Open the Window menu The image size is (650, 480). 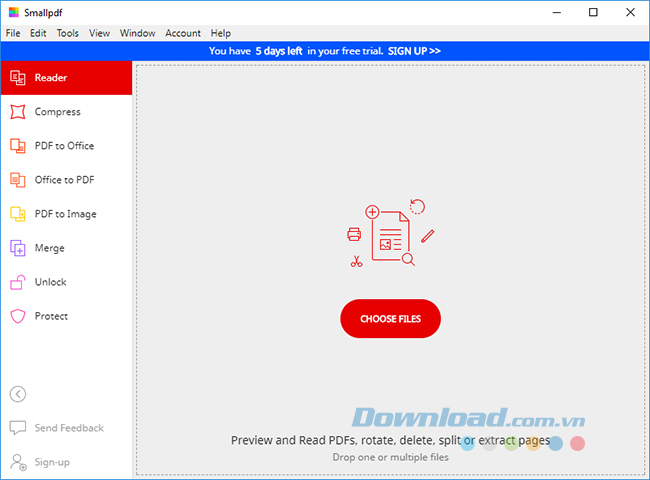[x=138, y=33]
